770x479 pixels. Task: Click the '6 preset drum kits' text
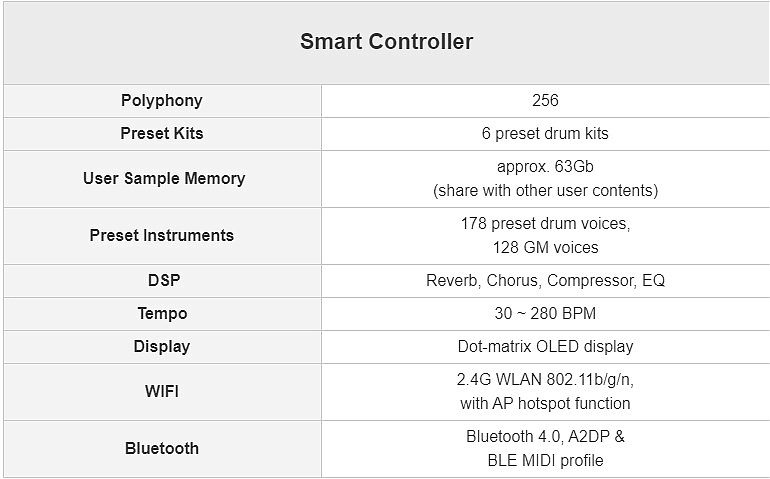545,133
